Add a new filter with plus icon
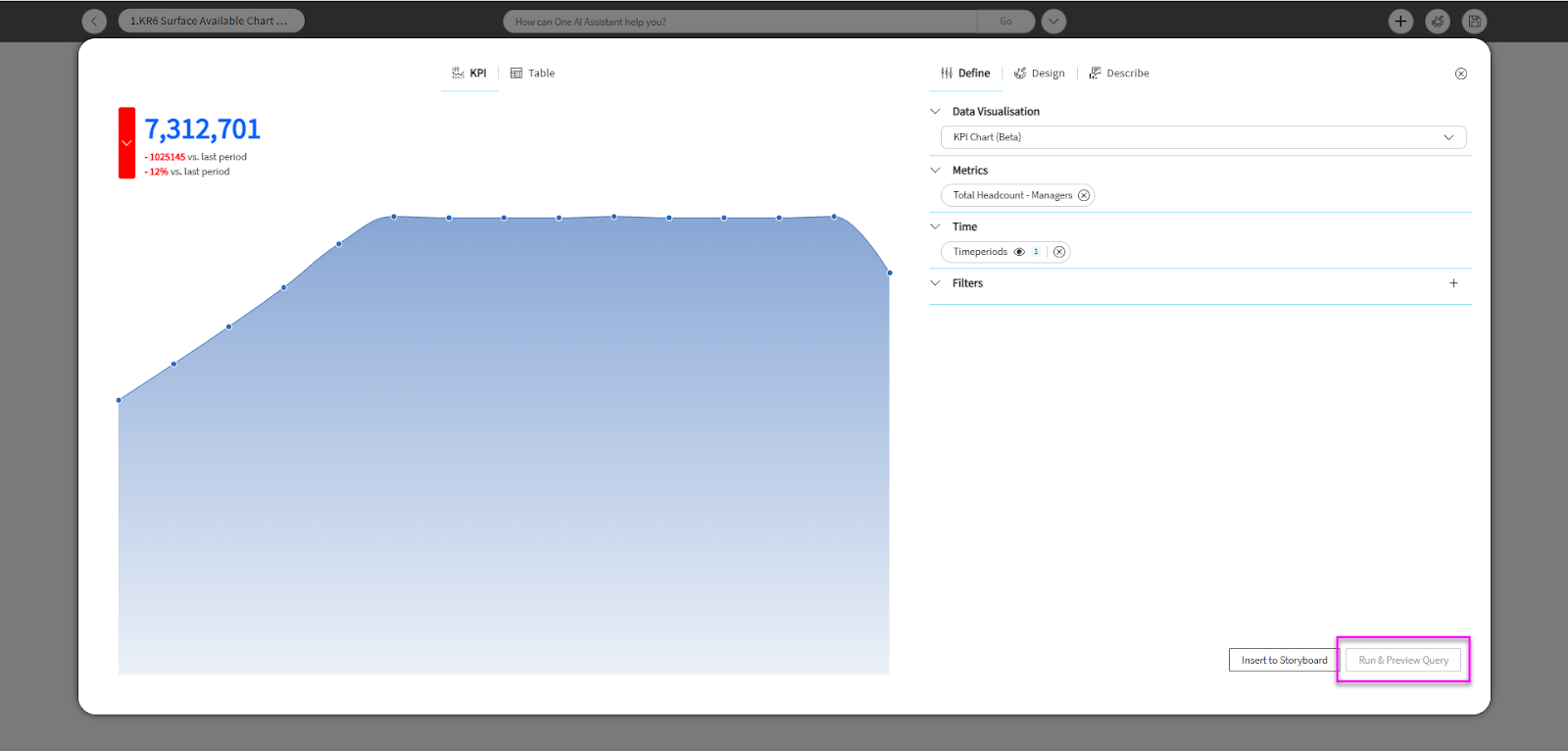The image size is (1568, 751). (1453, 283)
